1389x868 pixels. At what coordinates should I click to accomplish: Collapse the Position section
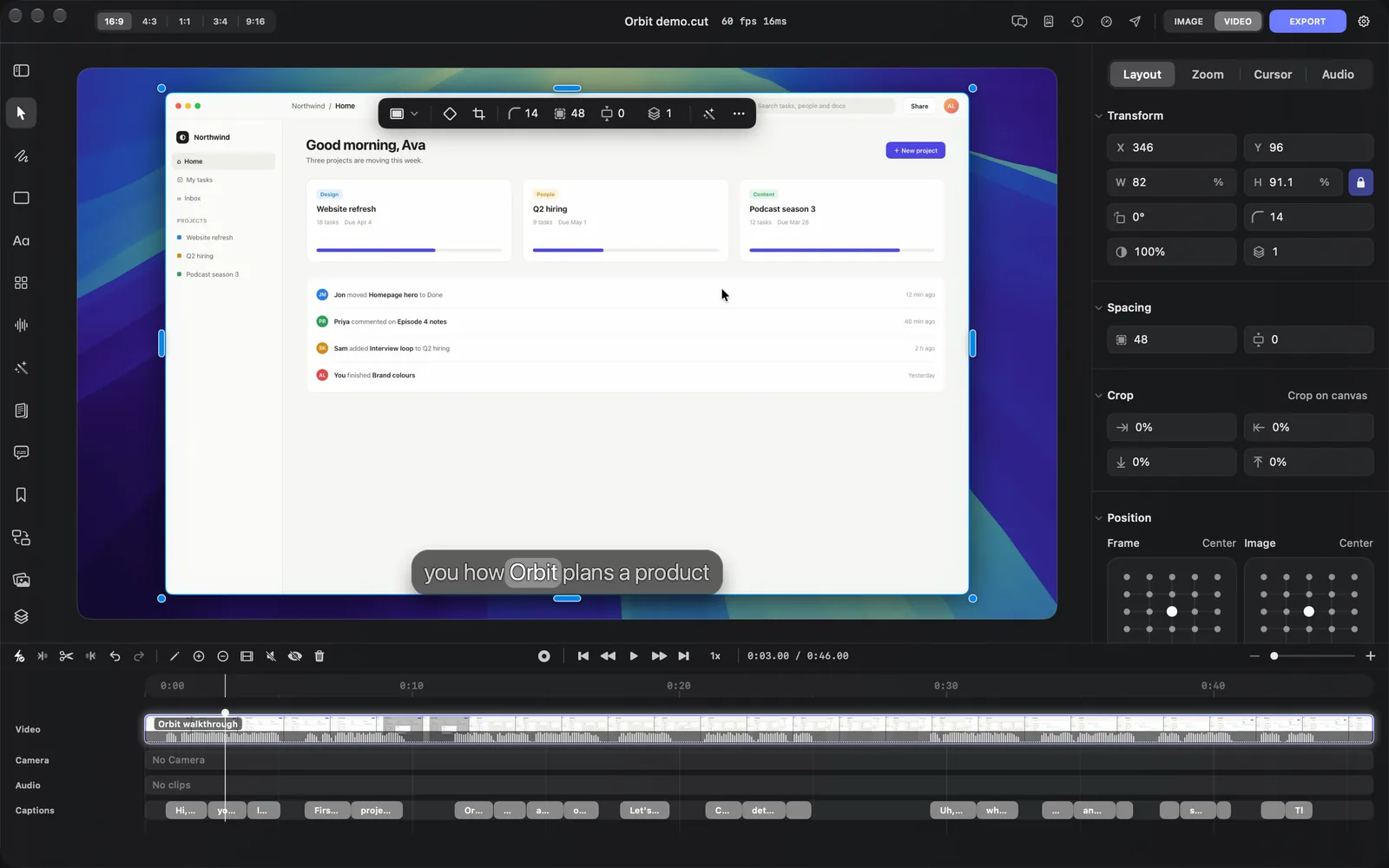point(1098,517)
